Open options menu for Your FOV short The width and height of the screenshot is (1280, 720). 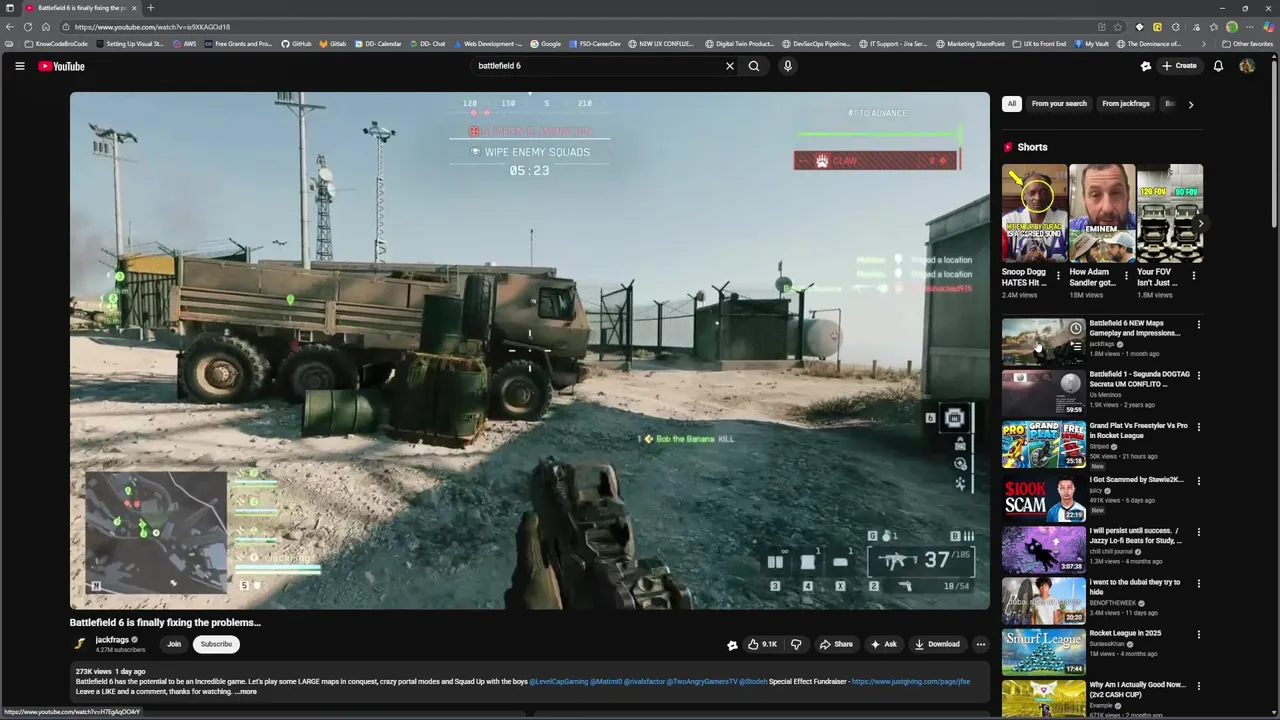point(1193,276)
